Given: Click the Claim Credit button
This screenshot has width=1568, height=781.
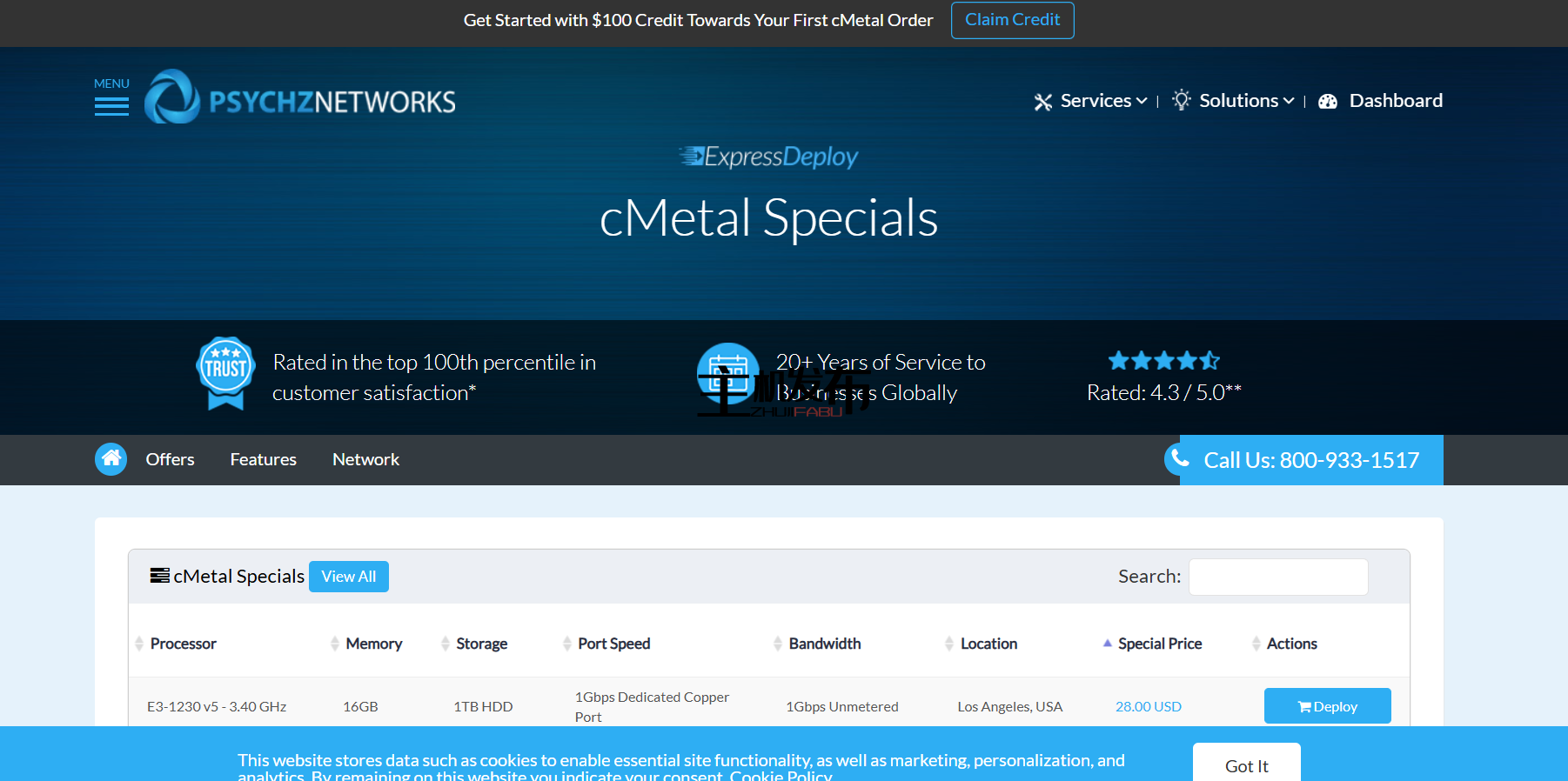Looking at the screenshot, I should (x=1012, y=20).
